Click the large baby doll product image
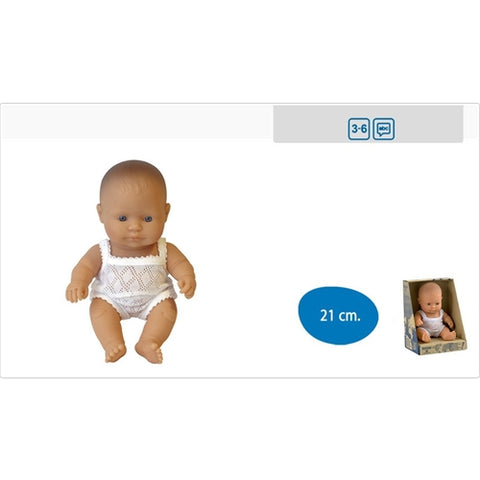The image size is (480, 480). [x=131, y=262]
